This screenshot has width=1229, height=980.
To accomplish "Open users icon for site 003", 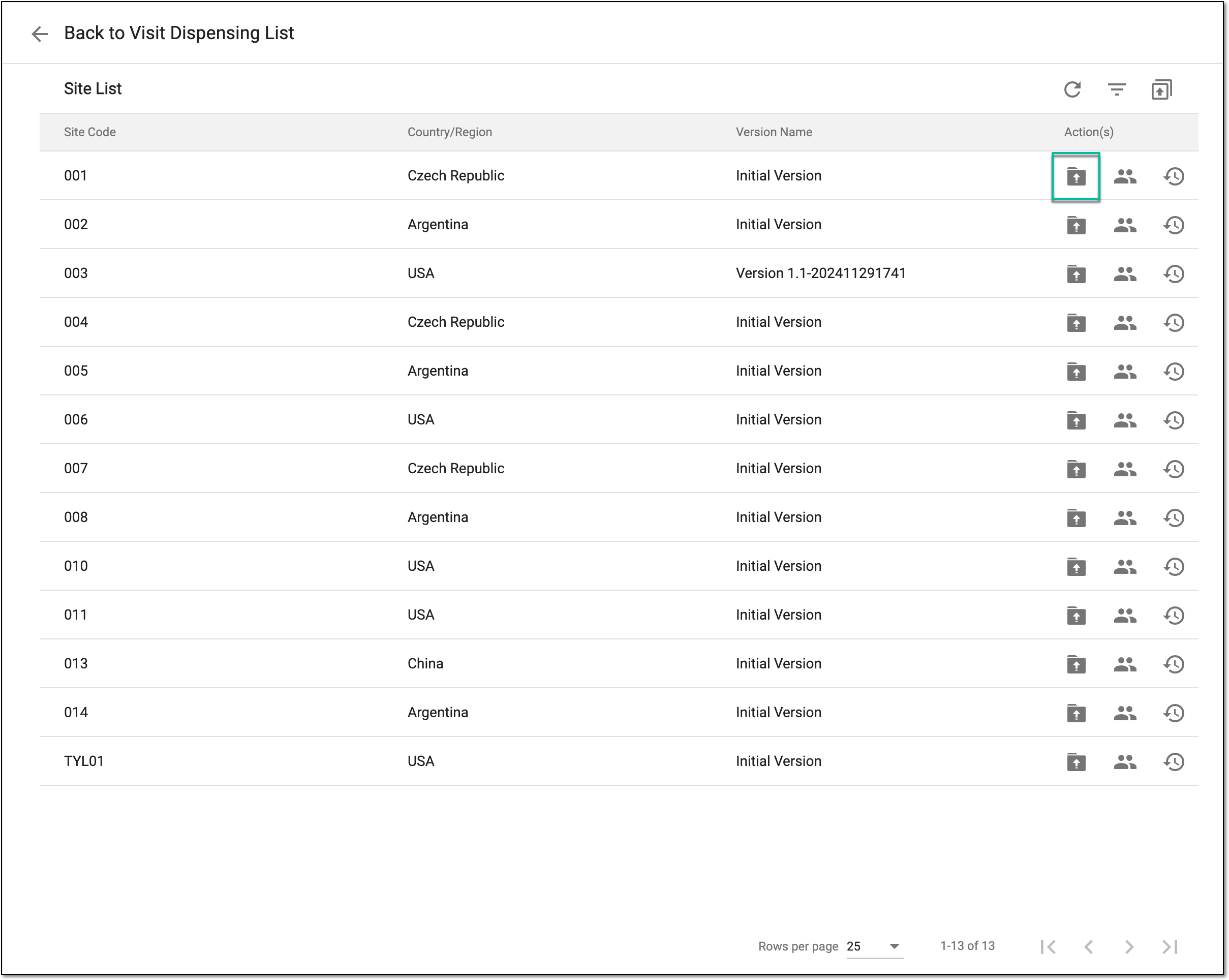I will 1125,273.
